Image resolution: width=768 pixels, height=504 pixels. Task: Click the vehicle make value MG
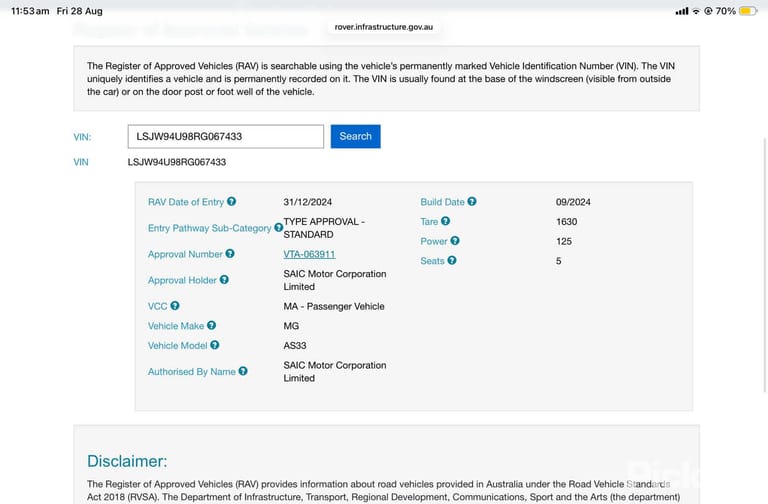(x=291, y=326)
